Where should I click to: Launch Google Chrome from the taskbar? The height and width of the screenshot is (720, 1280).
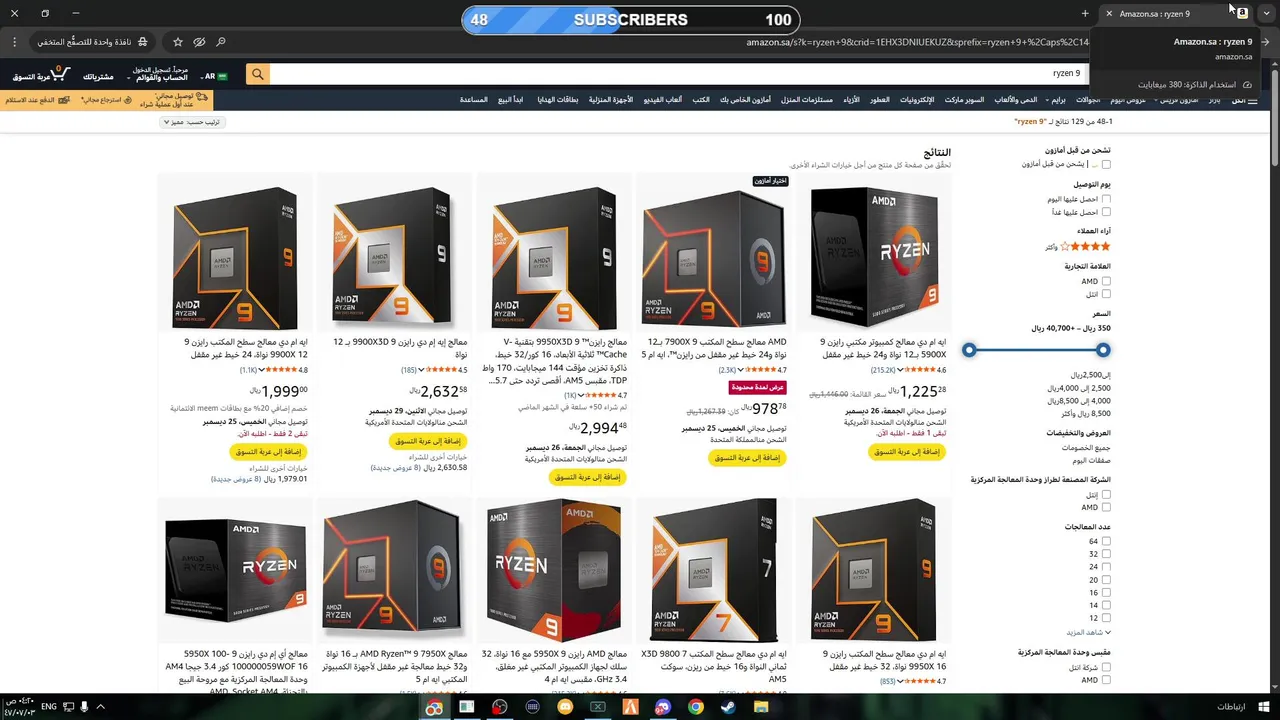click(696, 707)
